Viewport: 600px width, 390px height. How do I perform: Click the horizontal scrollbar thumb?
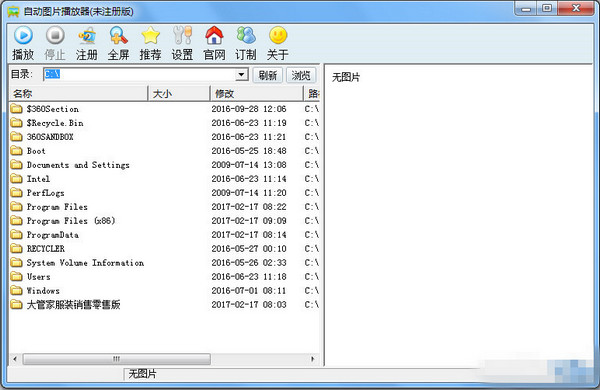(117, 359)
